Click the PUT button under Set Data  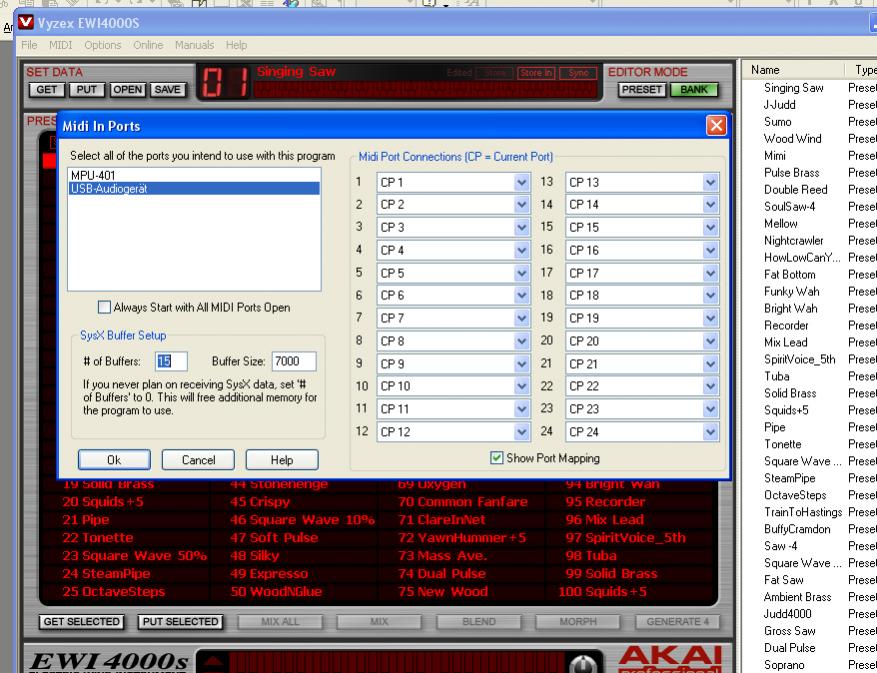pyautogui.click(x=87, y=90)
